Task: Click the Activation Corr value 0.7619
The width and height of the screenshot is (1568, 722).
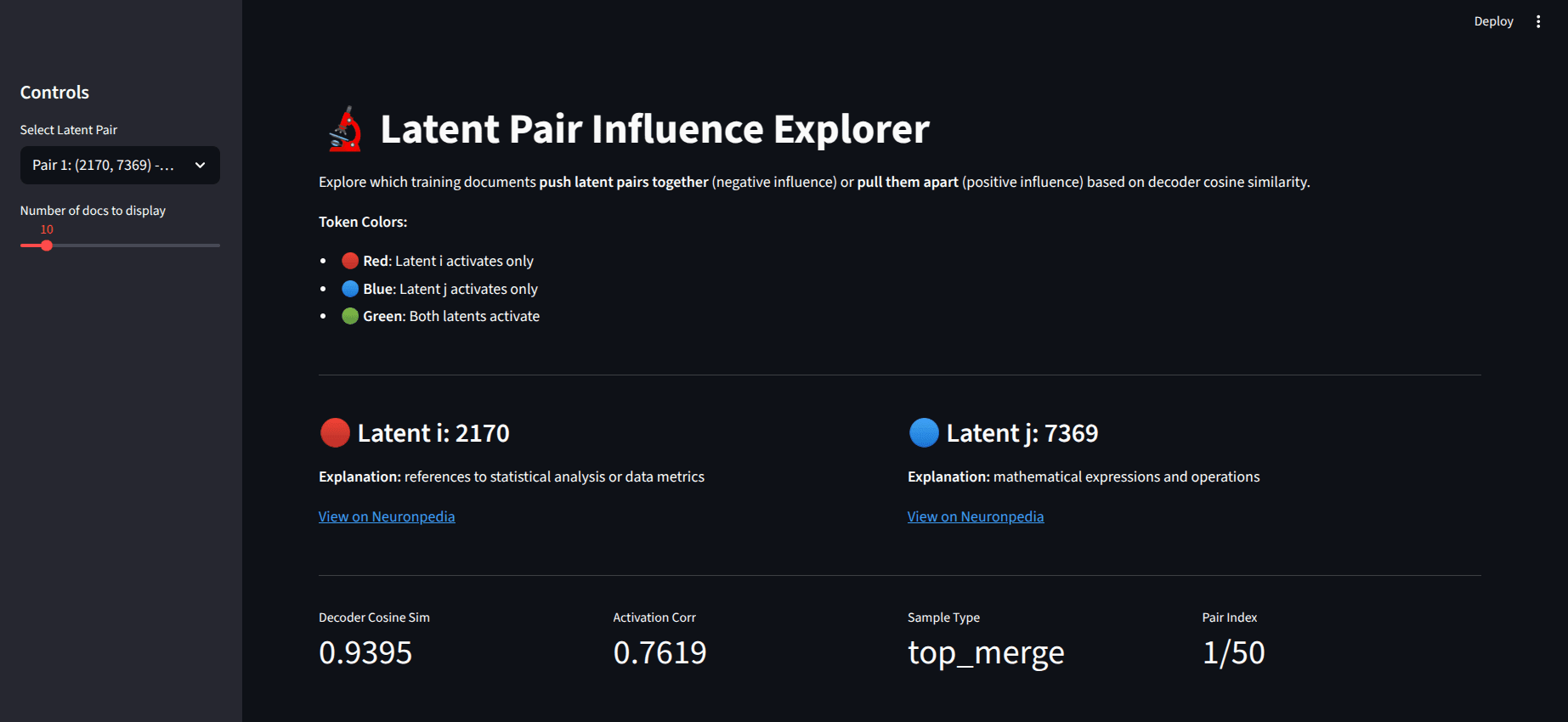Action: [x=660, y=652]
